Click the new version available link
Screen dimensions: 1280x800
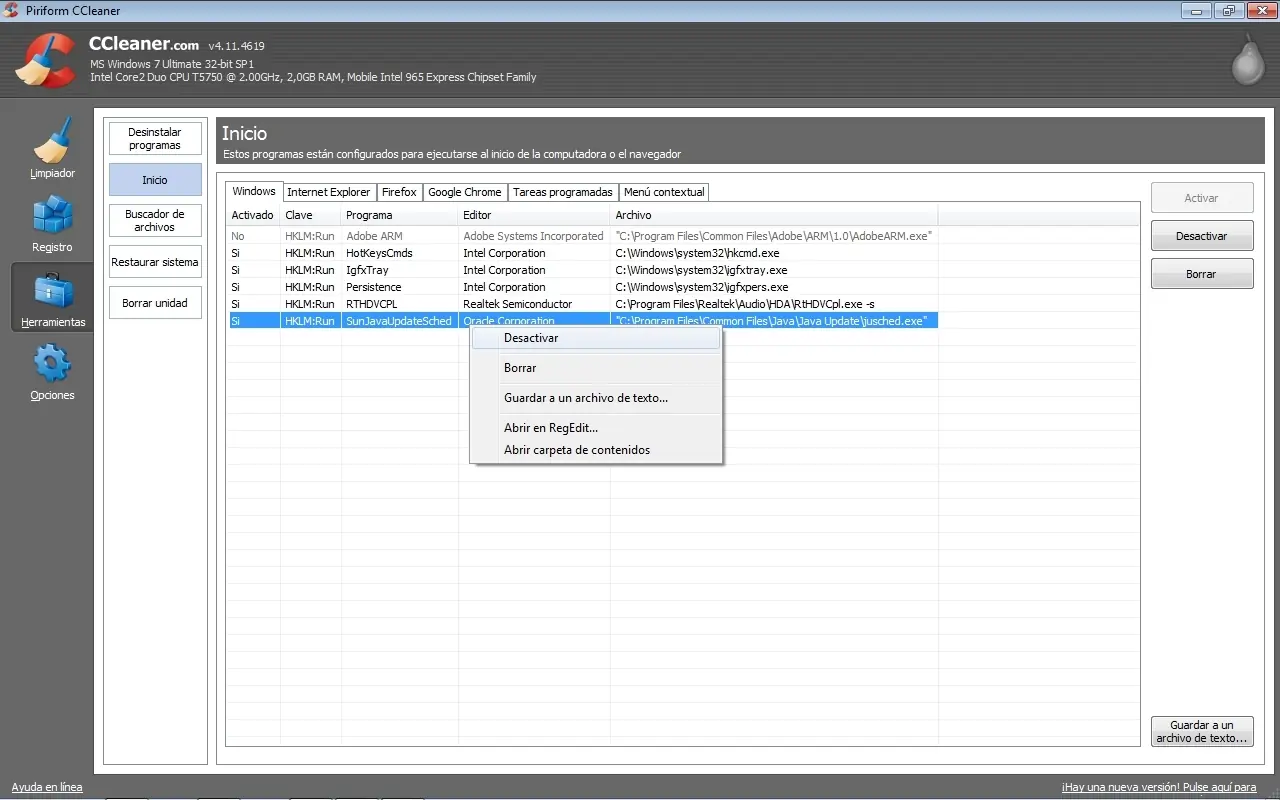(1159, 787)
